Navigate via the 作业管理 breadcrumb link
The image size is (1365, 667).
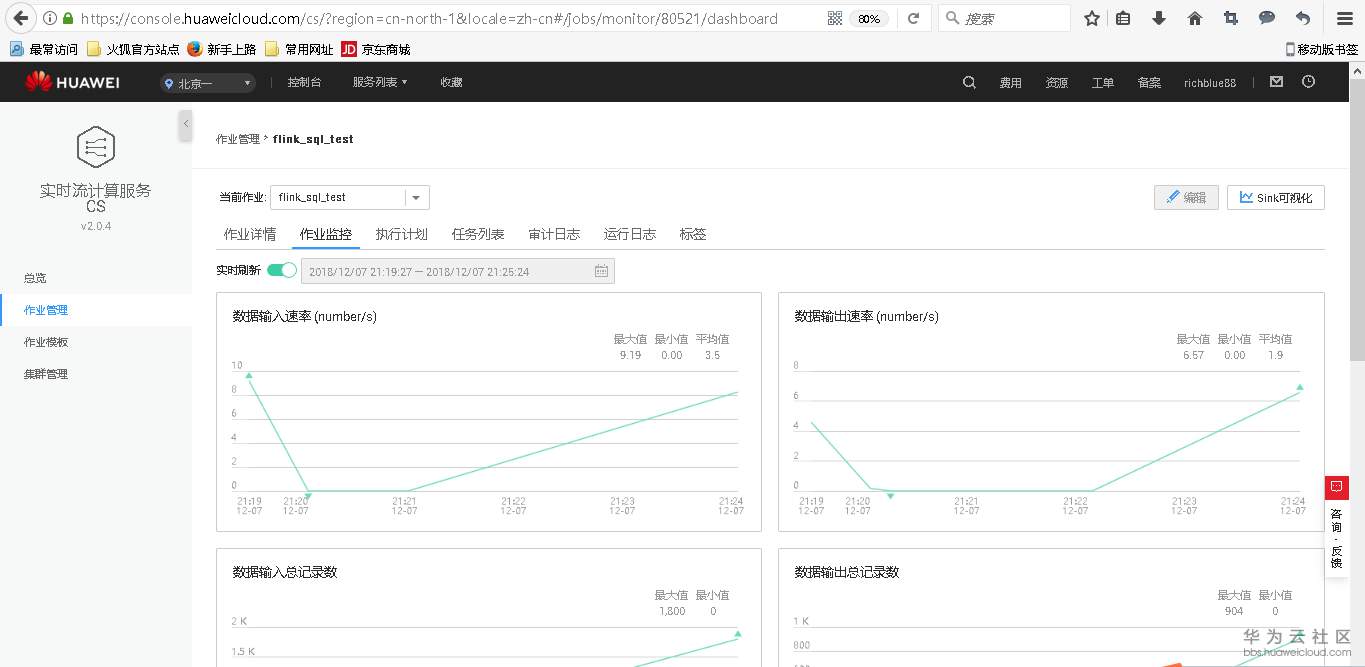click(239, 139)
